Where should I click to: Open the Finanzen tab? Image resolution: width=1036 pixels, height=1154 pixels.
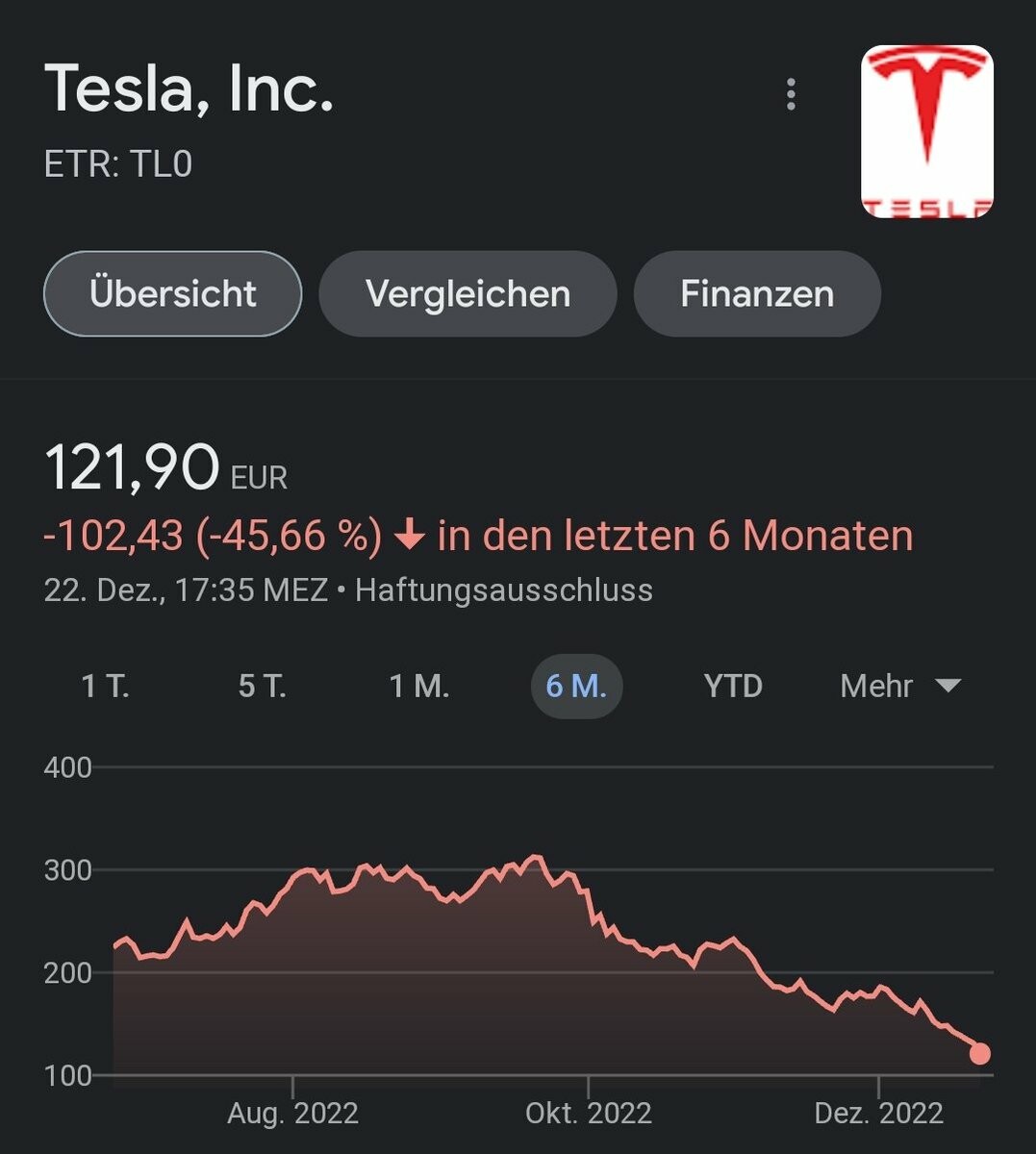757,294
